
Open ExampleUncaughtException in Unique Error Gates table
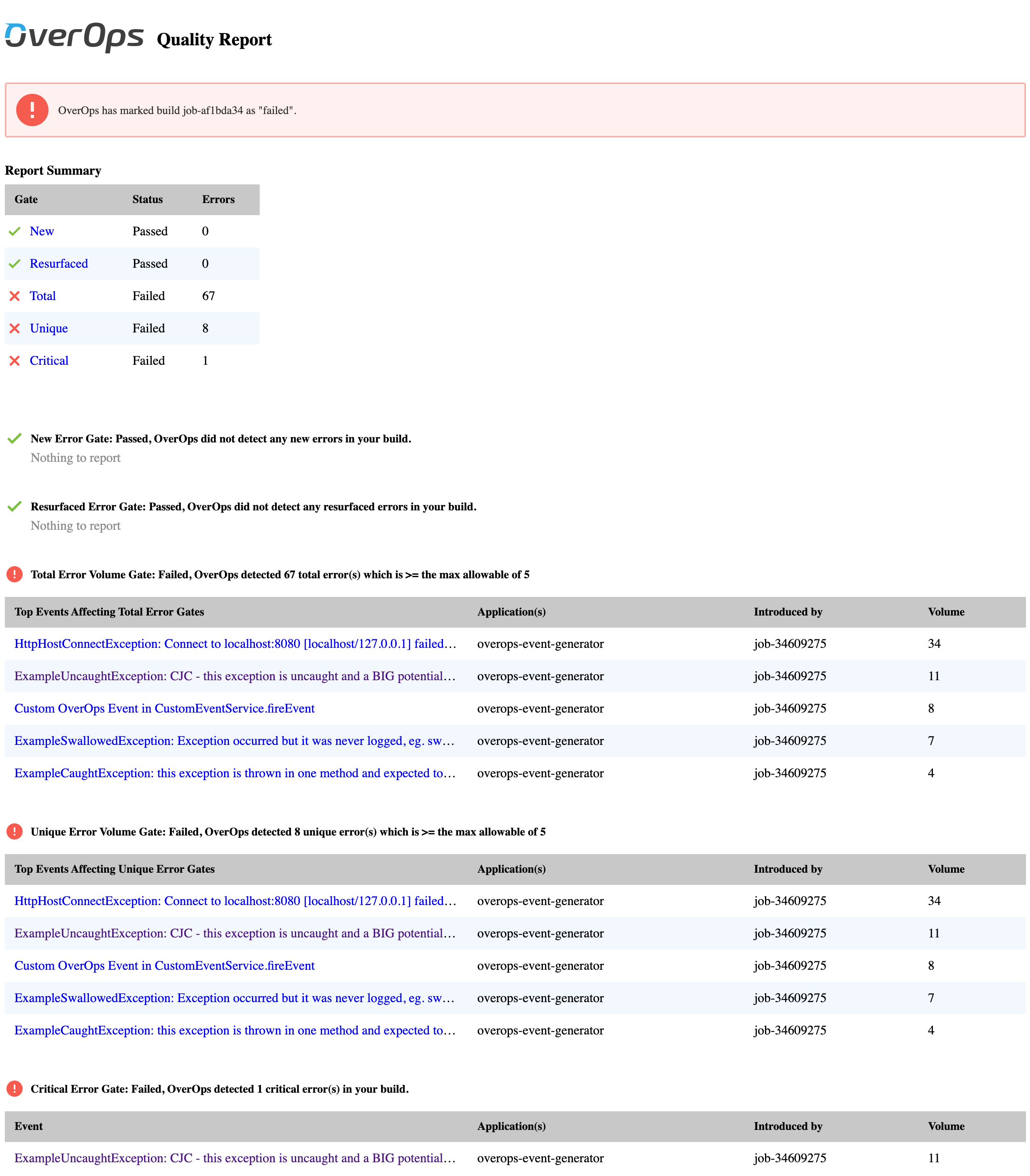coord(235,934)
